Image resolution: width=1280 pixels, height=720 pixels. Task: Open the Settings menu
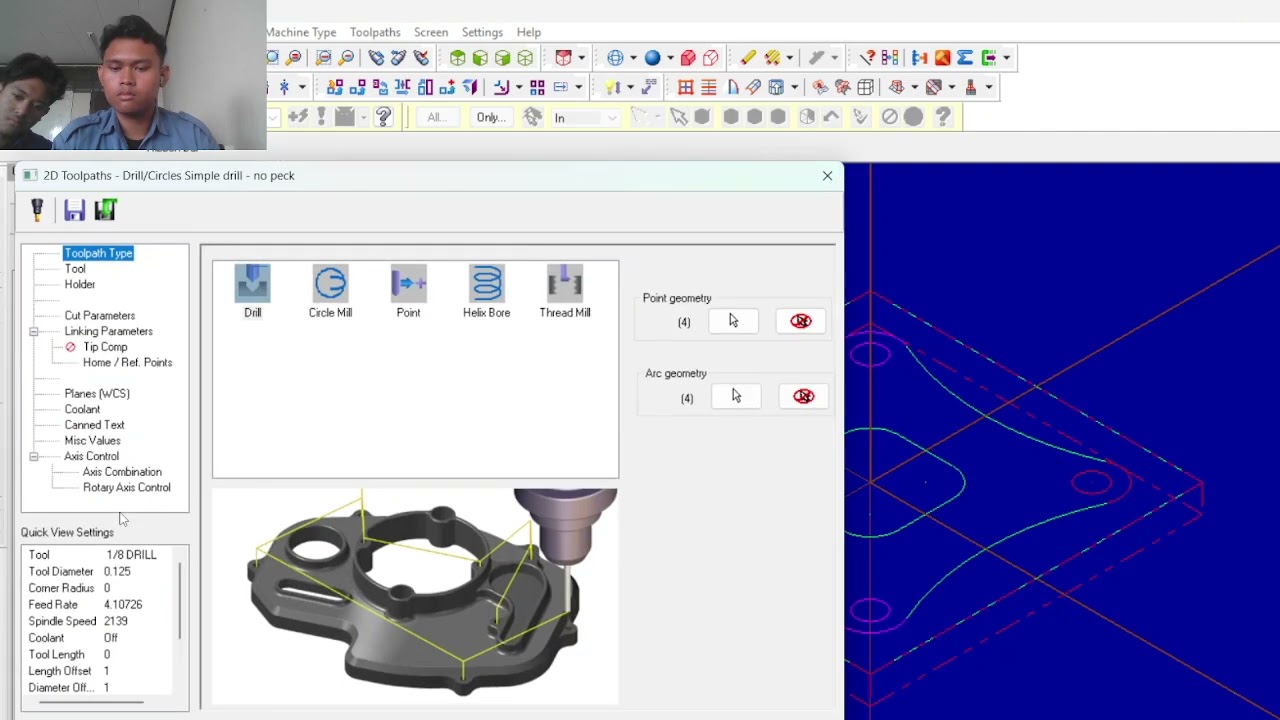482,32
